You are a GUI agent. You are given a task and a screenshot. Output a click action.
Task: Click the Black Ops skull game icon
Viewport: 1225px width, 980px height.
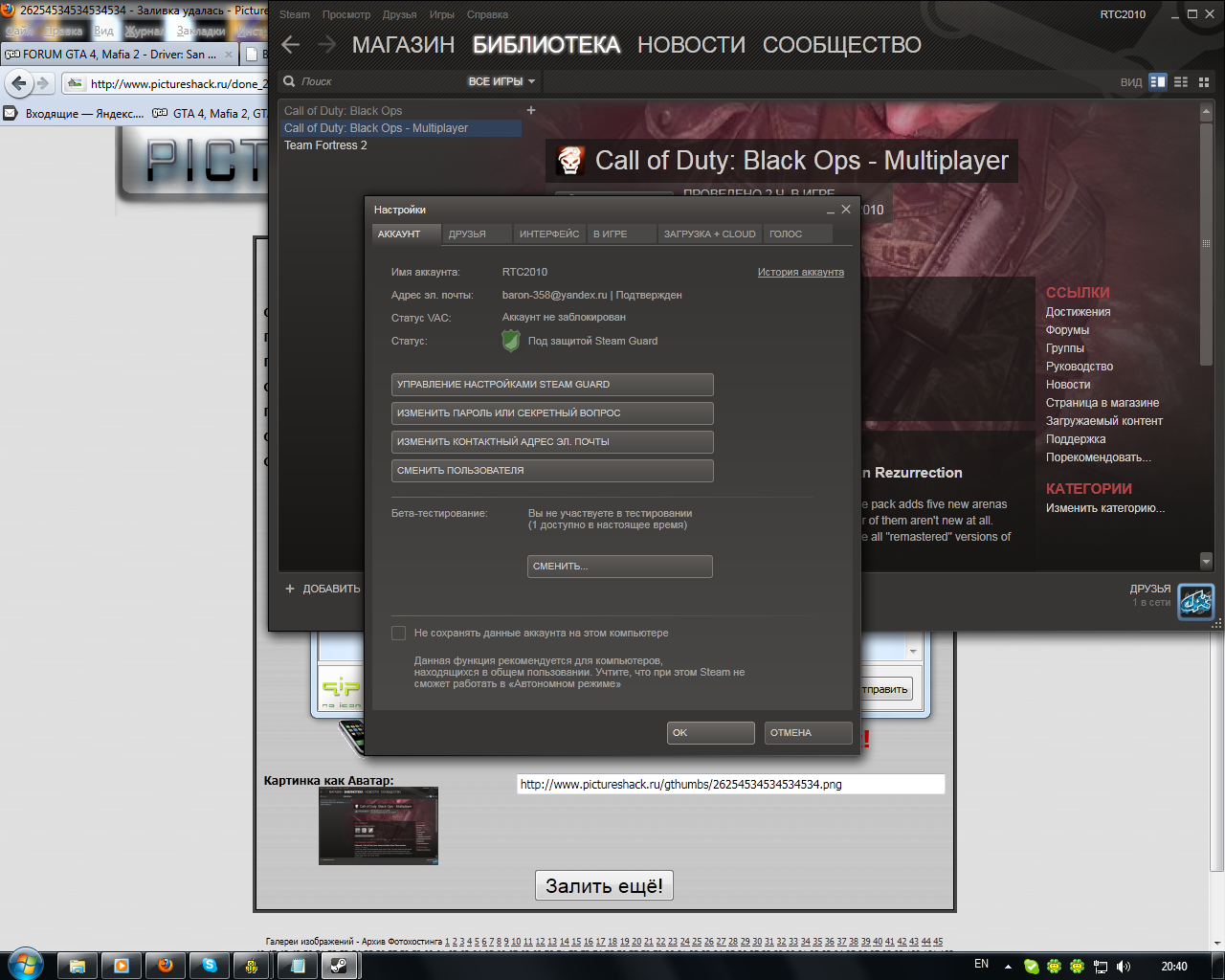[x=570, y=161]
